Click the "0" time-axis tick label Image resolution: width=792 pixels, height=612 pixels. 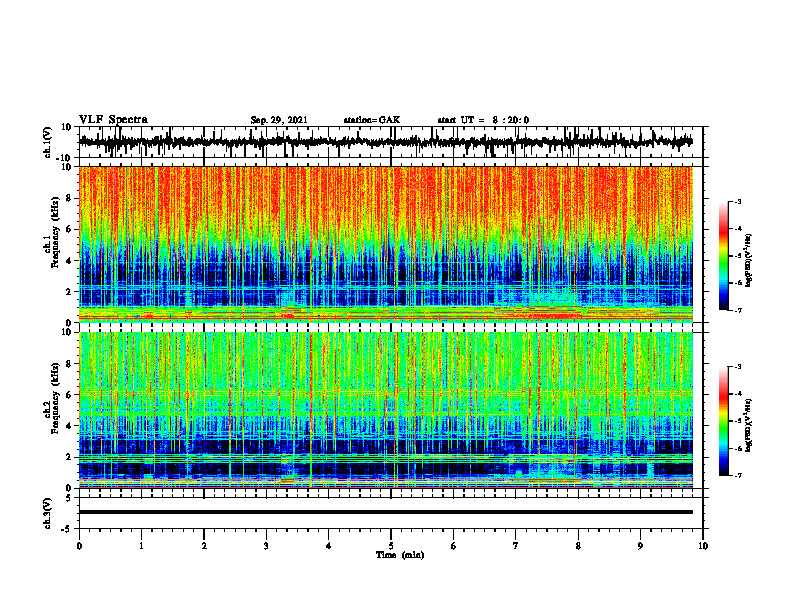click(79, 546)
